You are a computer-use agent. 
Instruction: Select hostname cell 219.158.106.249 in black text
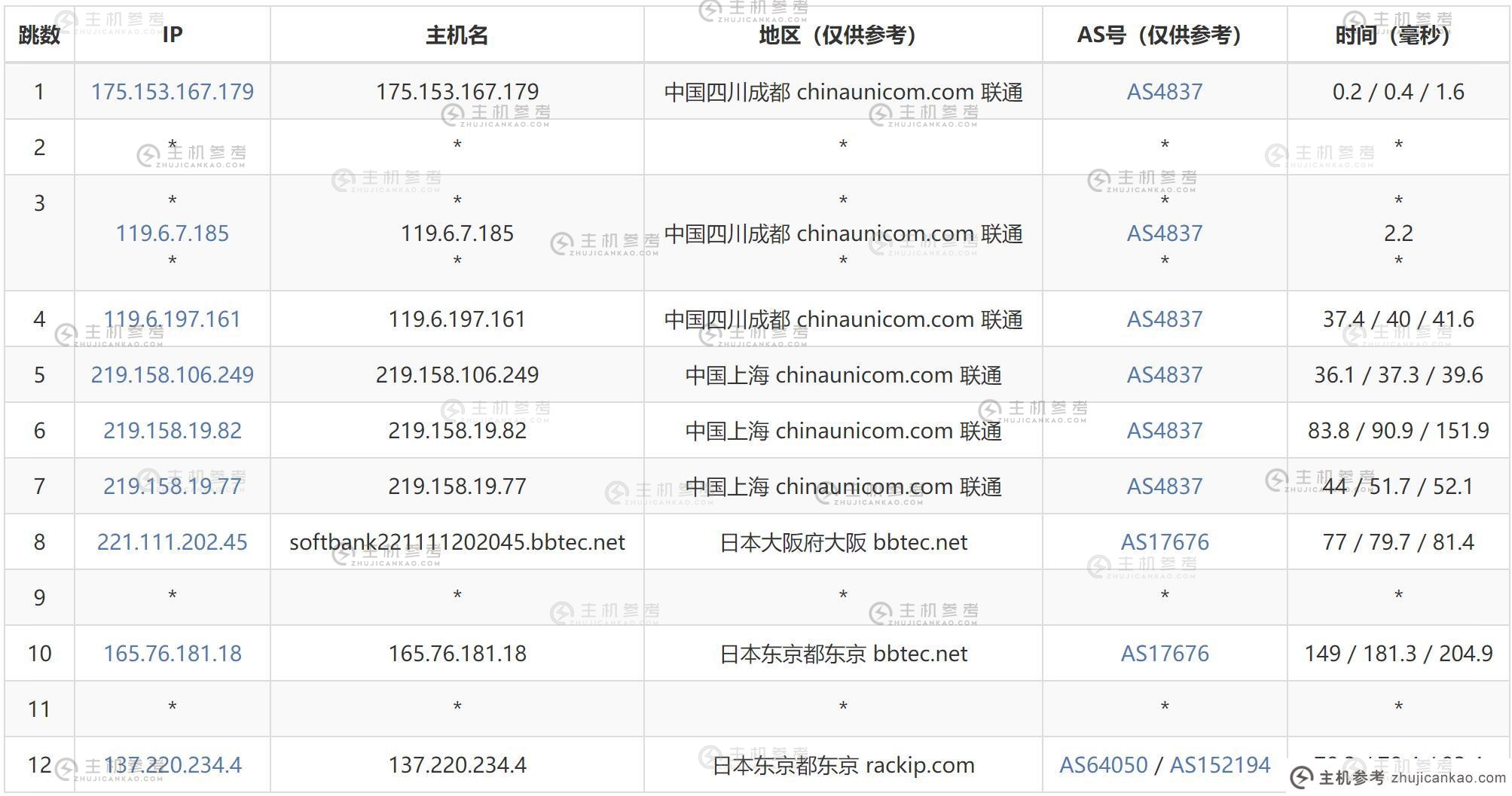tap(457, 375)
